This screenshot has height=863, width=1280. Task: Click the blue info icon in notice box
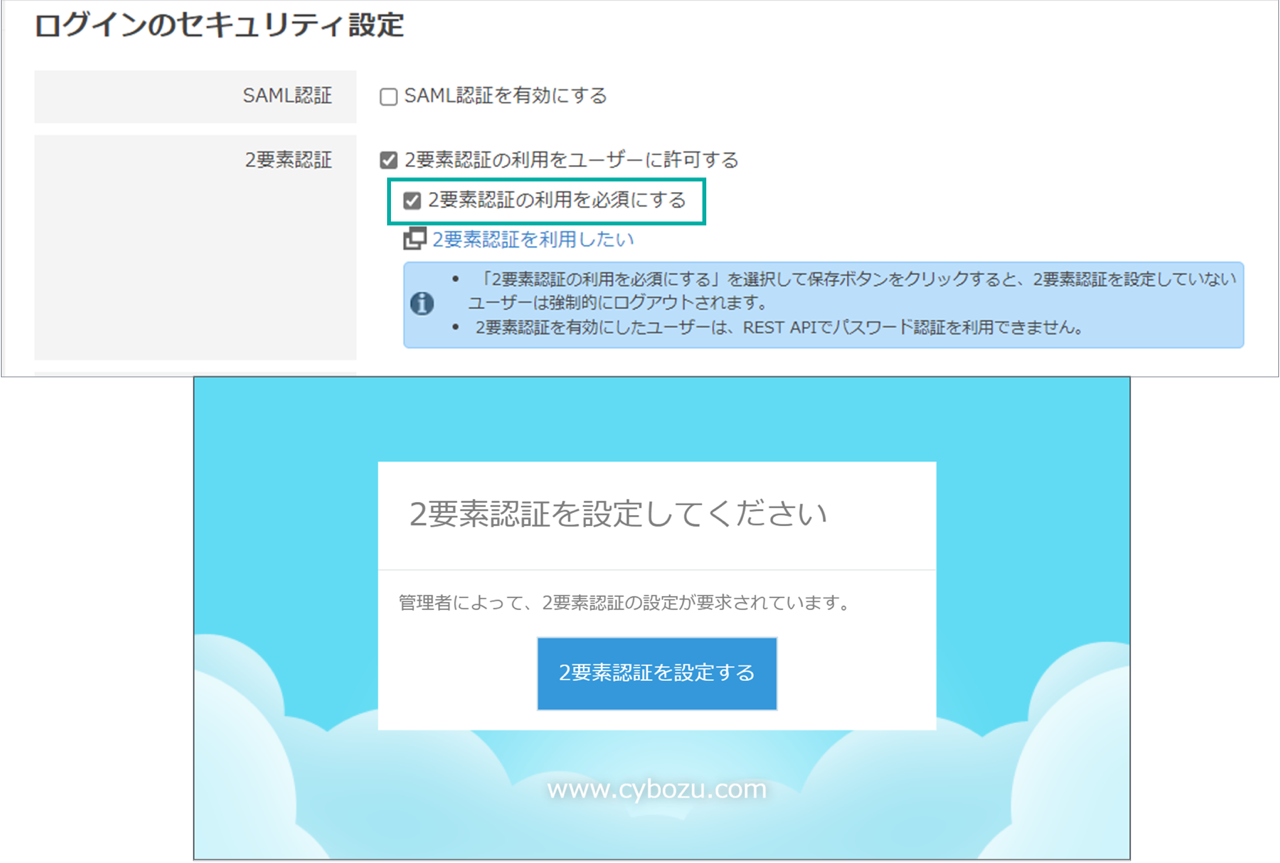(423, 303)
